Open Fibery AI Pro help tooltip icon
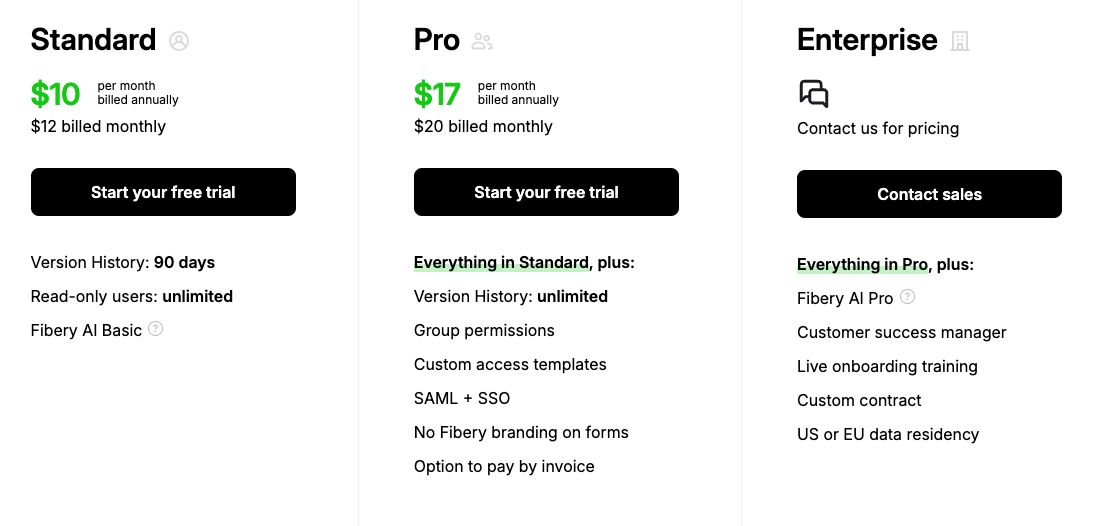1100x526 pixels. point(907,297)
